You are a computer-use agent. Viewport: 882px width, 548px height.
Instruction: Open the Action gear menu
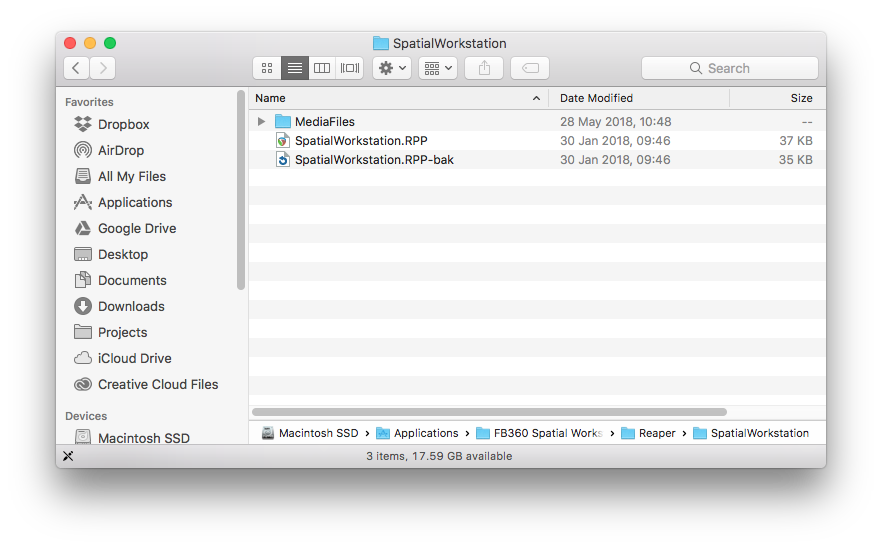point(392,68)
